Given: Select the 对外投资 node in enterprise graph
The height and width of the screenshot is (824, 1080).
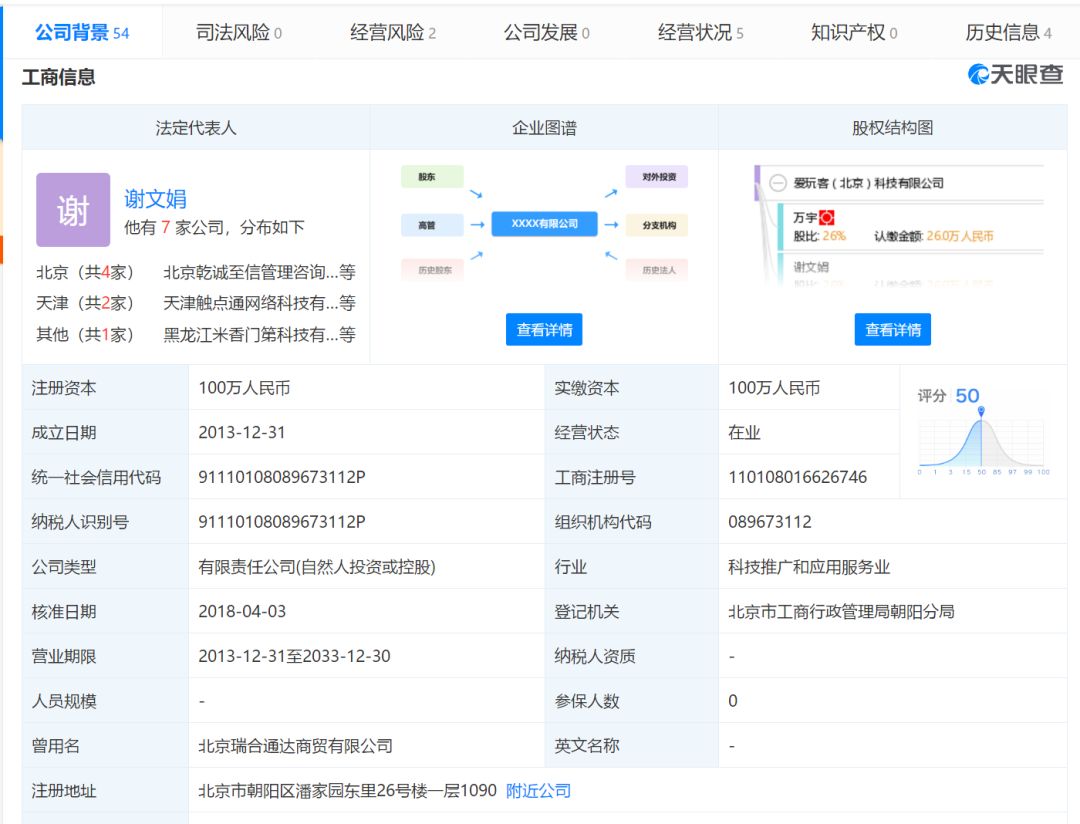Looking at the screenshot, I should 657,177.
